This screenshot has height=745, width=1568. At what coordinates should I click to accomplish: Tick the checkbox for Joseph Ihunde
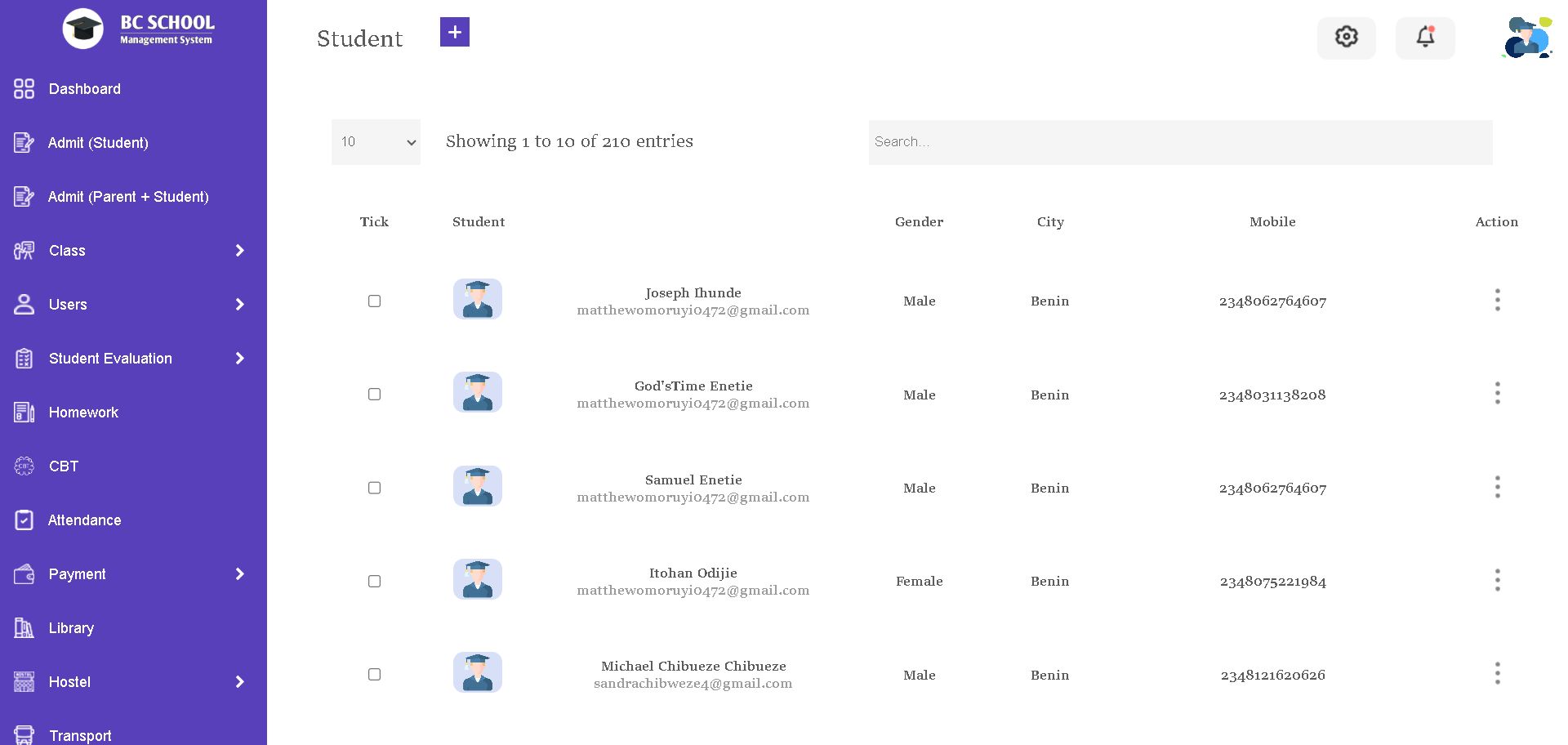[375, 301]
